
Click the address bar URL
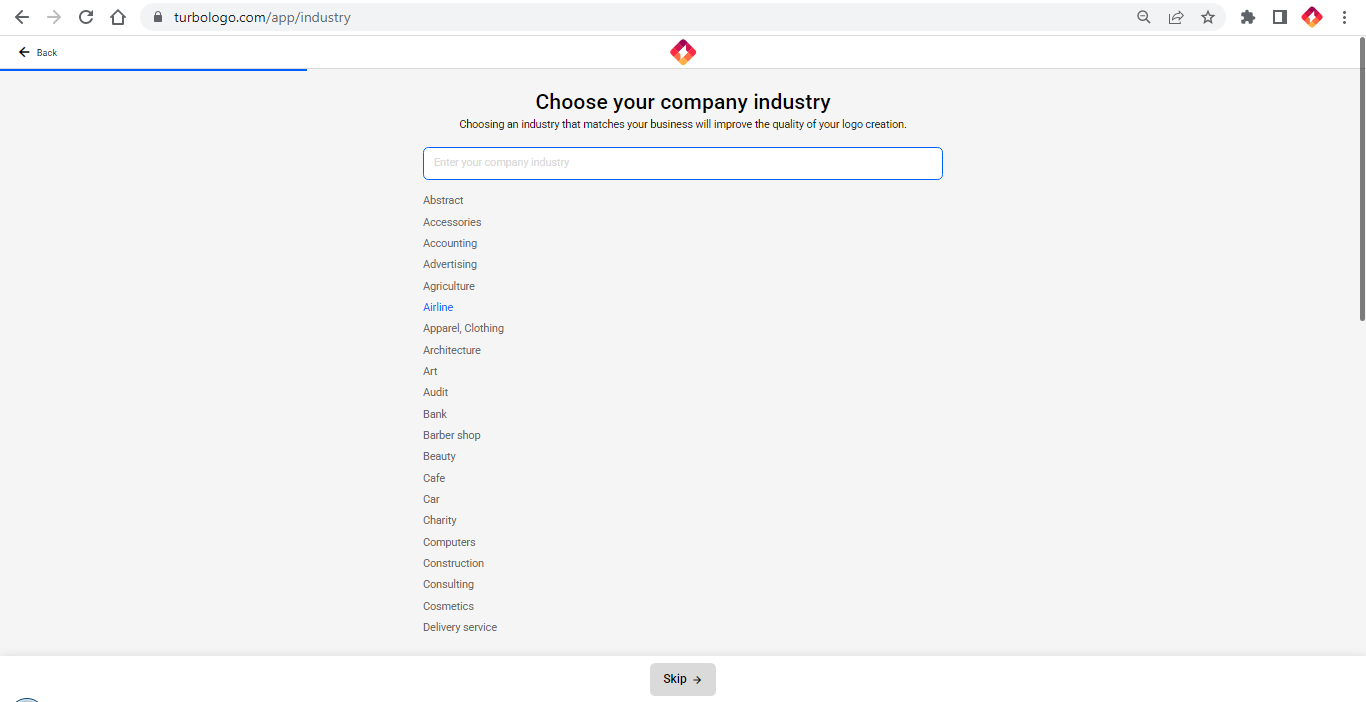coord(262,17)
